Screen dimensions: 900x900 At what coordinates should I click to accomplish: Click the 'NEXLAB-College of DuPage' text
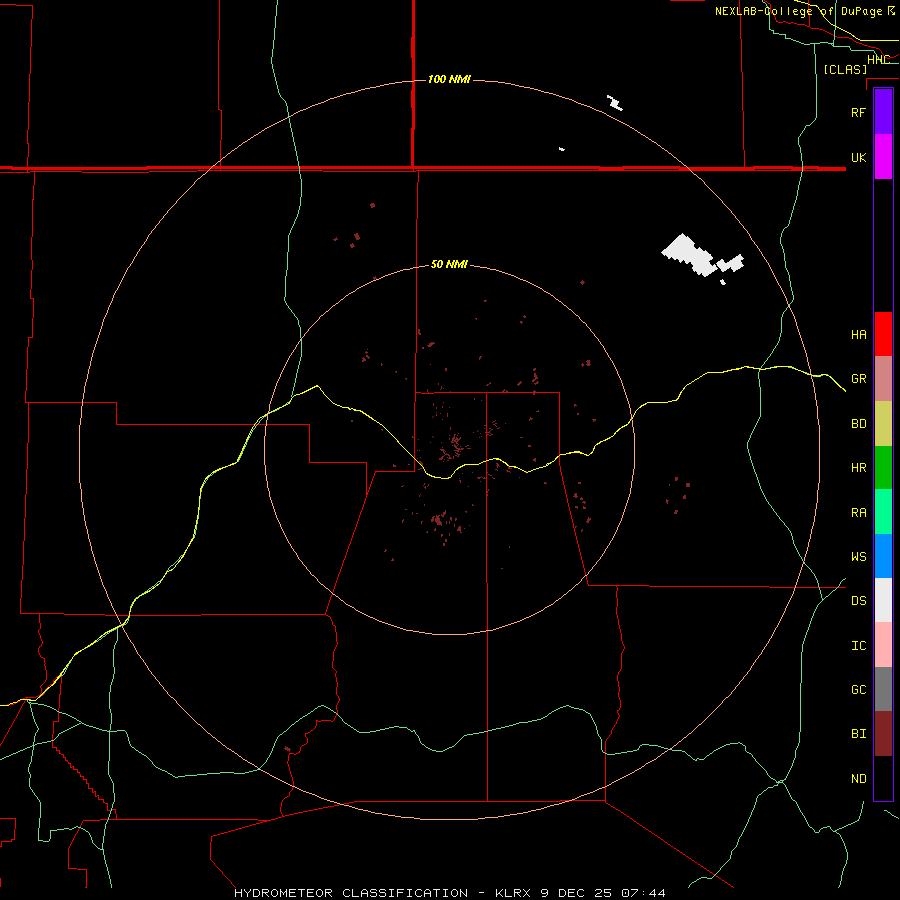click(x=799, y=11)
